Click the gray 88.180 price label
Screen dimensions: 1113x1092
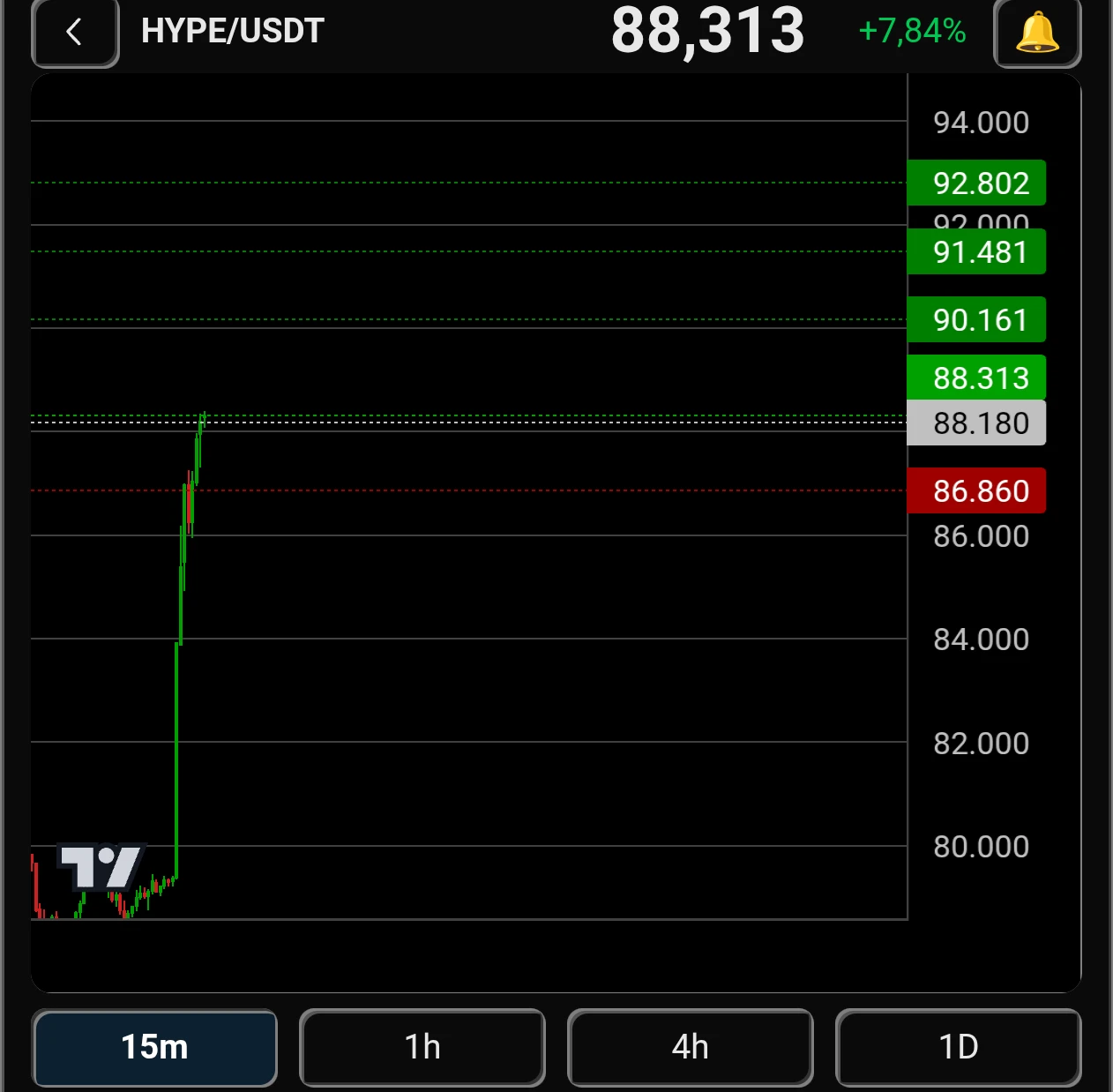(976, 423)
